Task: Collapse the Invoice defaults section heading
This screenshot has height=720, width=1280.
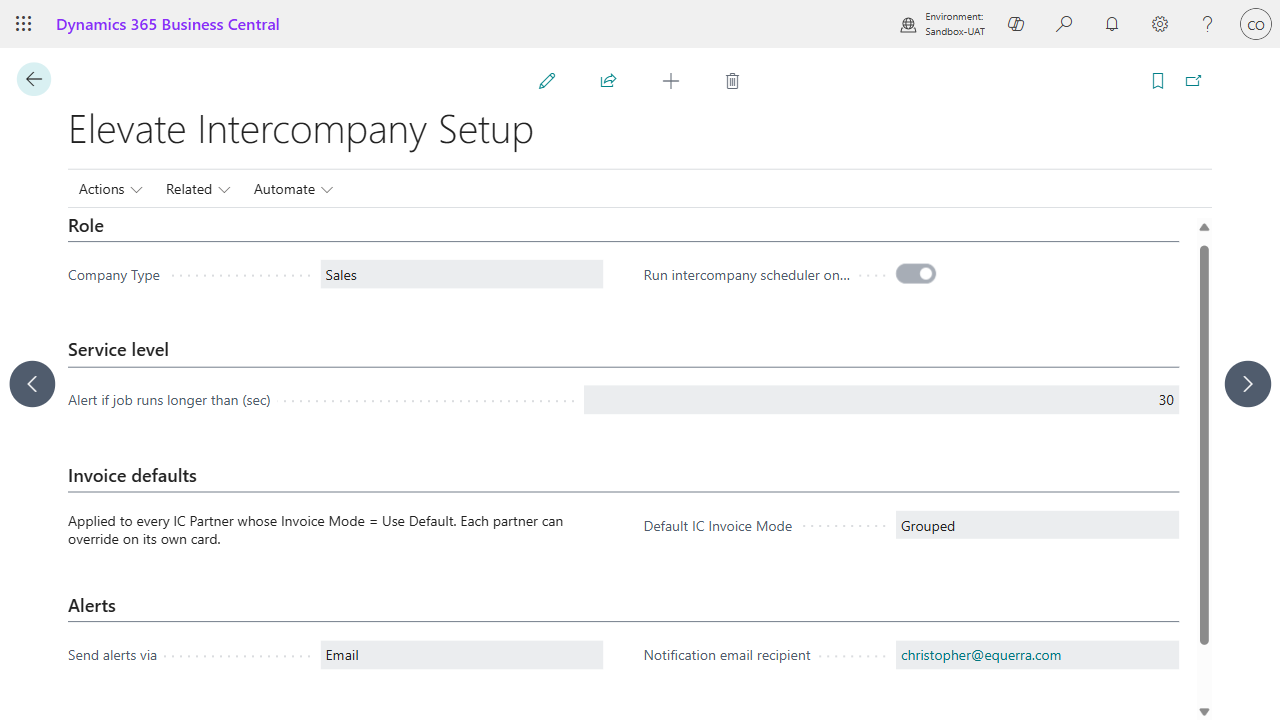Action: (x=132, y=476)
